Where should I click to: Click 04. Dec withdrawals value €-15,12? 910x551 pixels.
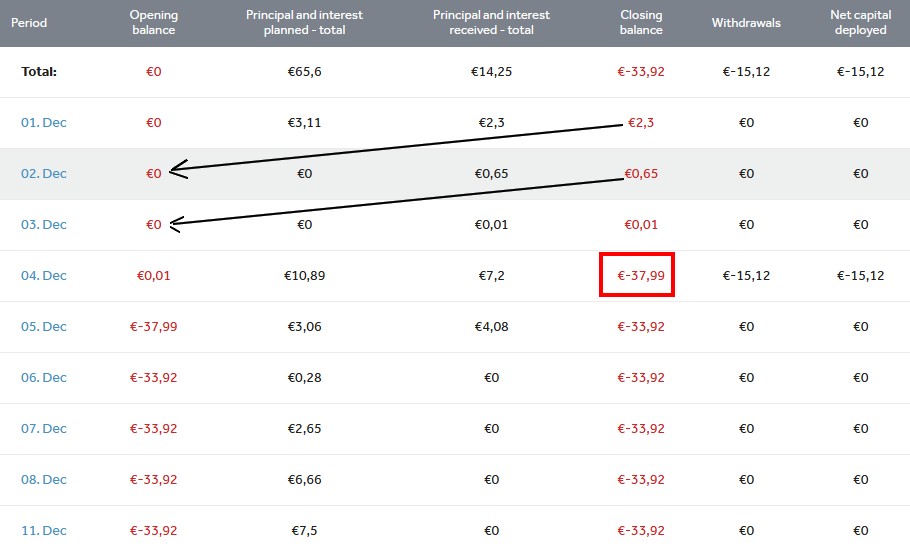pos(746,276)
